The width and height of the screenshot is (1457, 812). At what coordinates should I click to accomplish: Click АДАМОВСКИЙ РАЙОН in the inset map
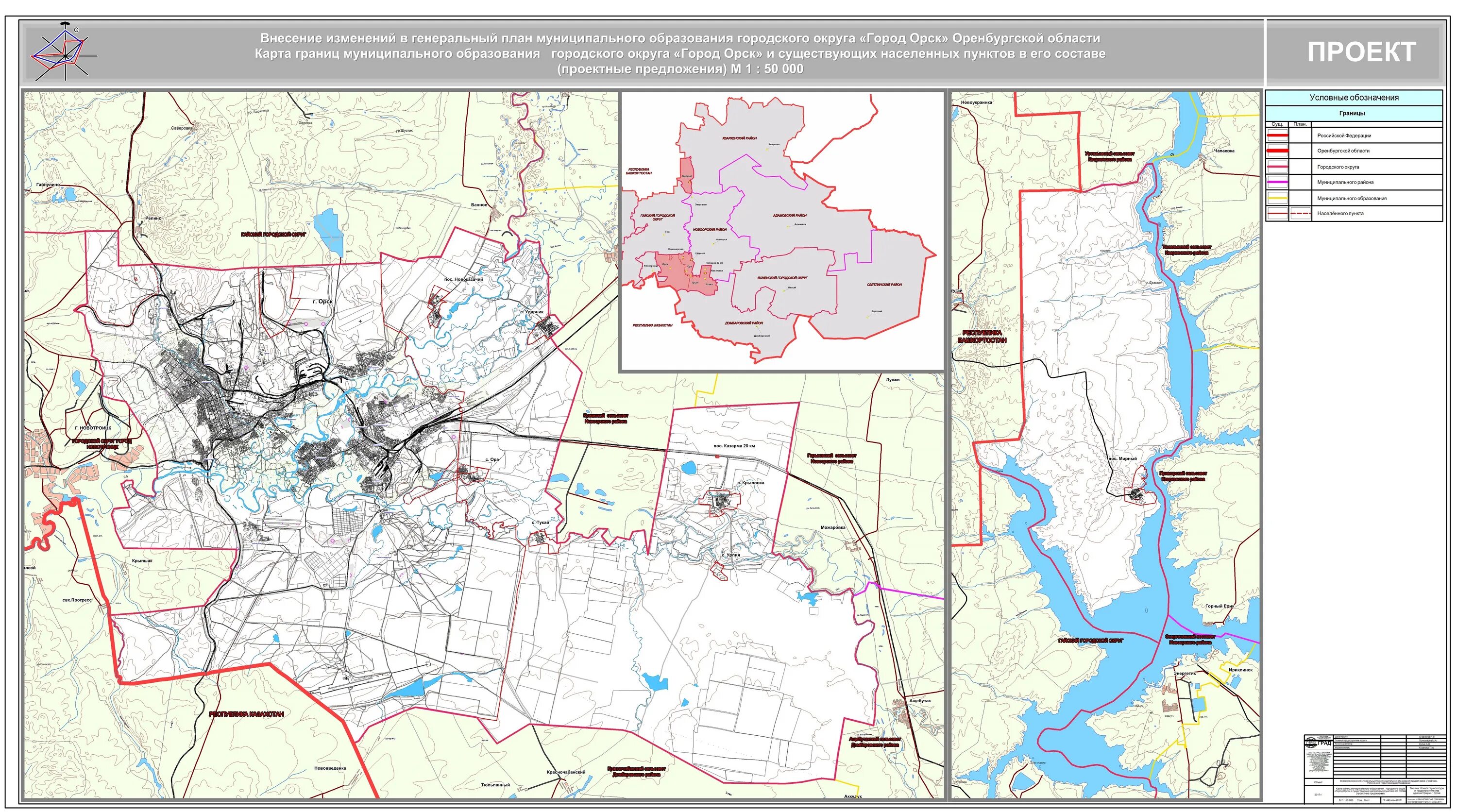(x=790, y=216)
